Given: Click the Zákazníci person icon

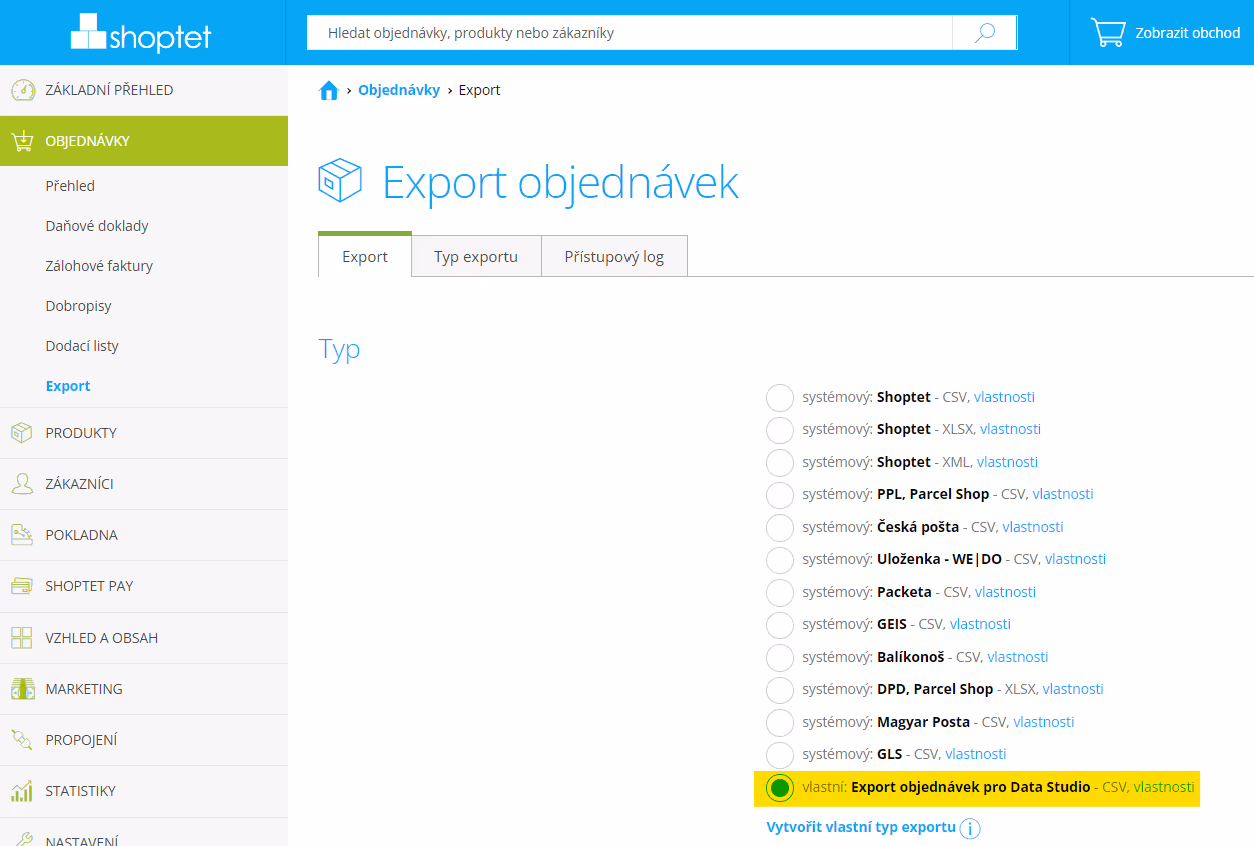Looking at the screenshot, I should point(22,484).
